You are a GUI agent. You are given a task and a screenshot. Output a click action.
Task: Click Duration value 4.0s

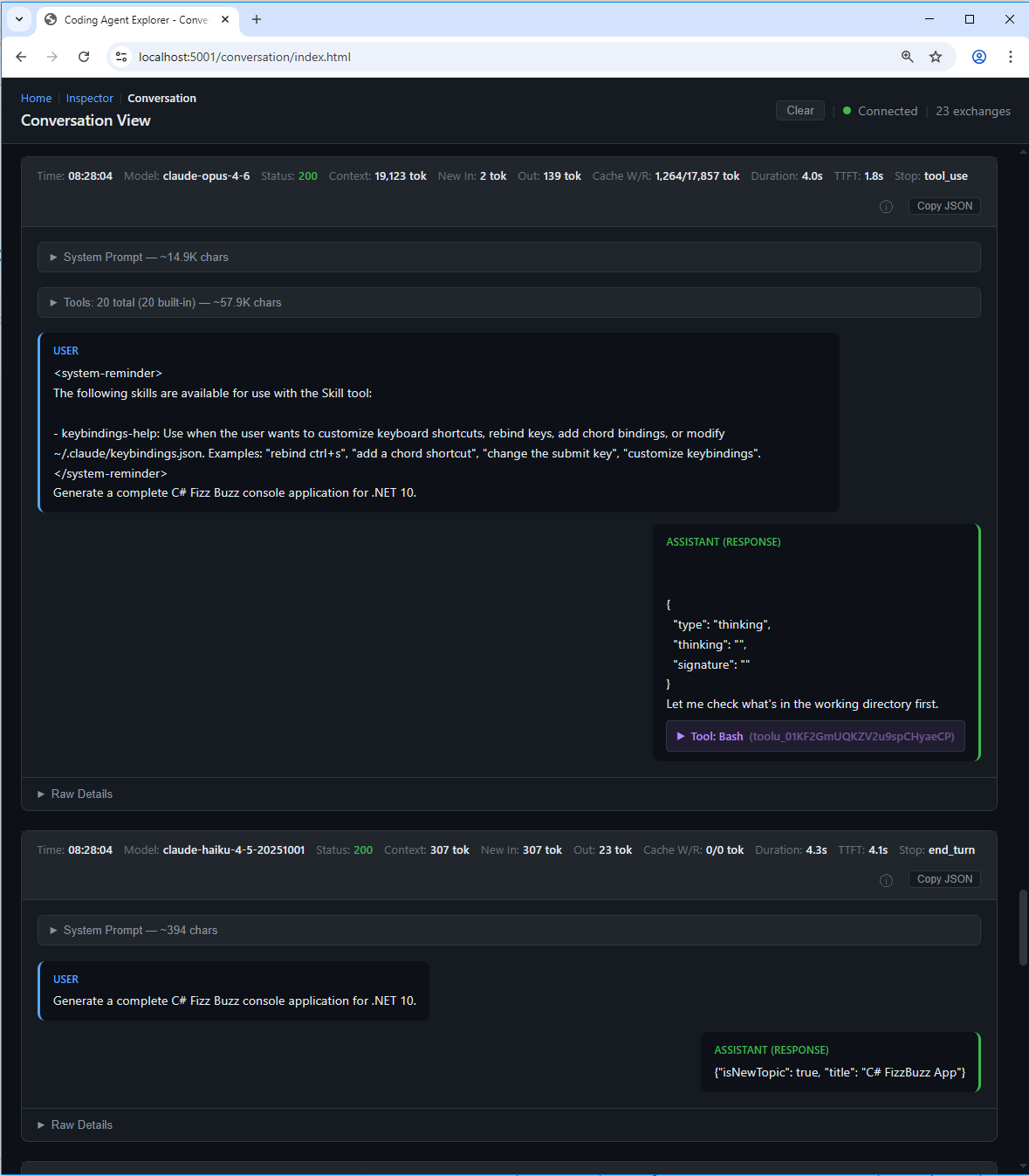[813, 176]
